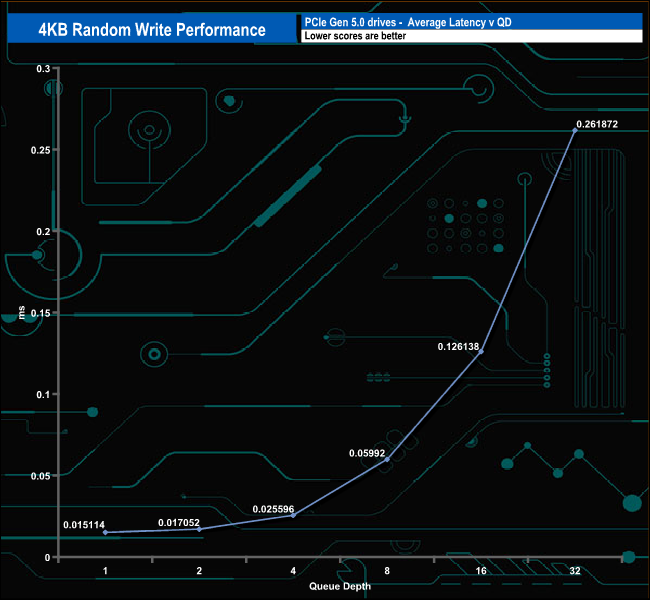The image size is (650, 600).
Task: Click the ms axis label
Action: [x=21, y=312]
